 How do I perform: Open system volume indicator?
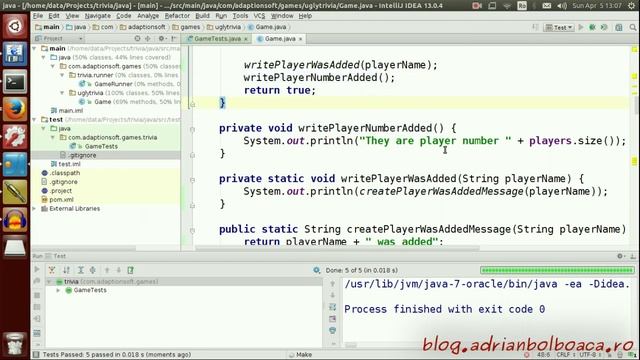tap(562, 6)
